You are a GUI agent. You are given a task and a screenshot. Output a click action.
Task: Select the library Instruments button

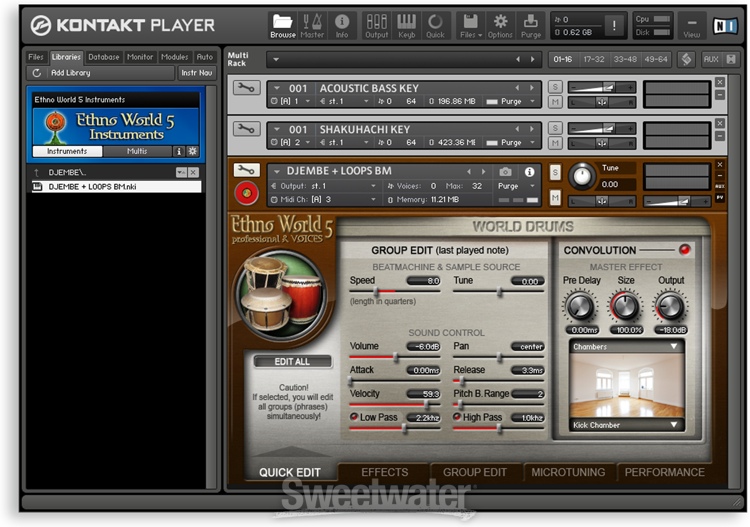point(67,151)
